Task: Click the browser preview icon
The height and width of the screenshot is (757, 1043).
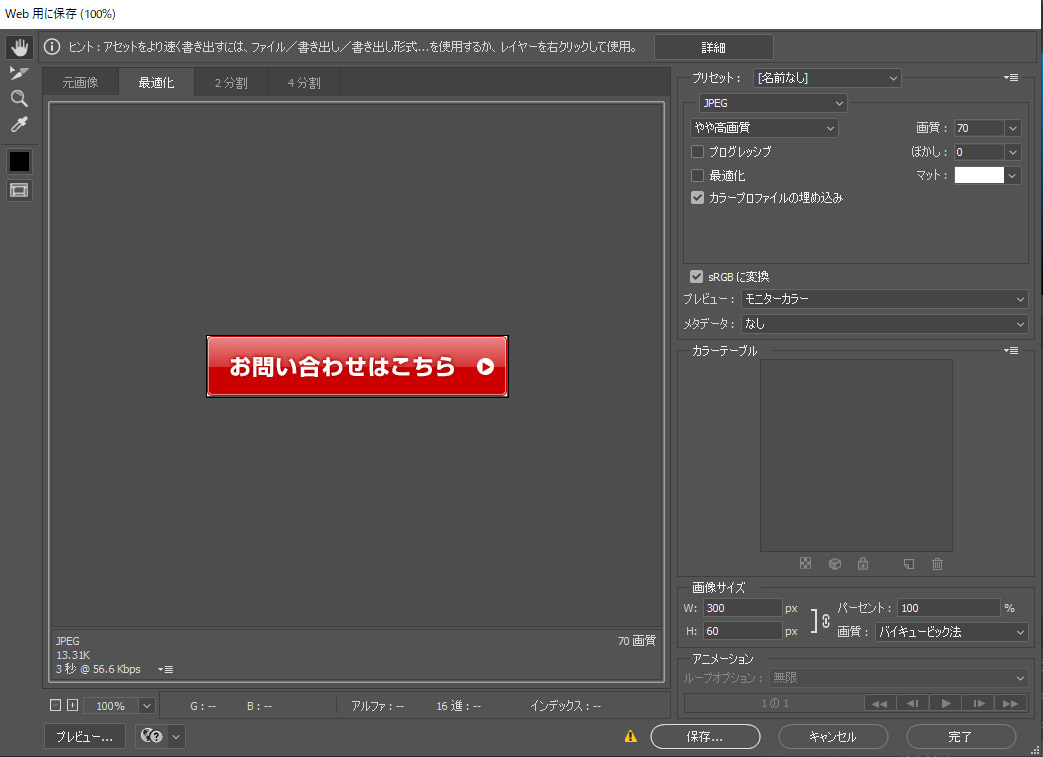Action: pyautogui.click(x=152, y=736)
